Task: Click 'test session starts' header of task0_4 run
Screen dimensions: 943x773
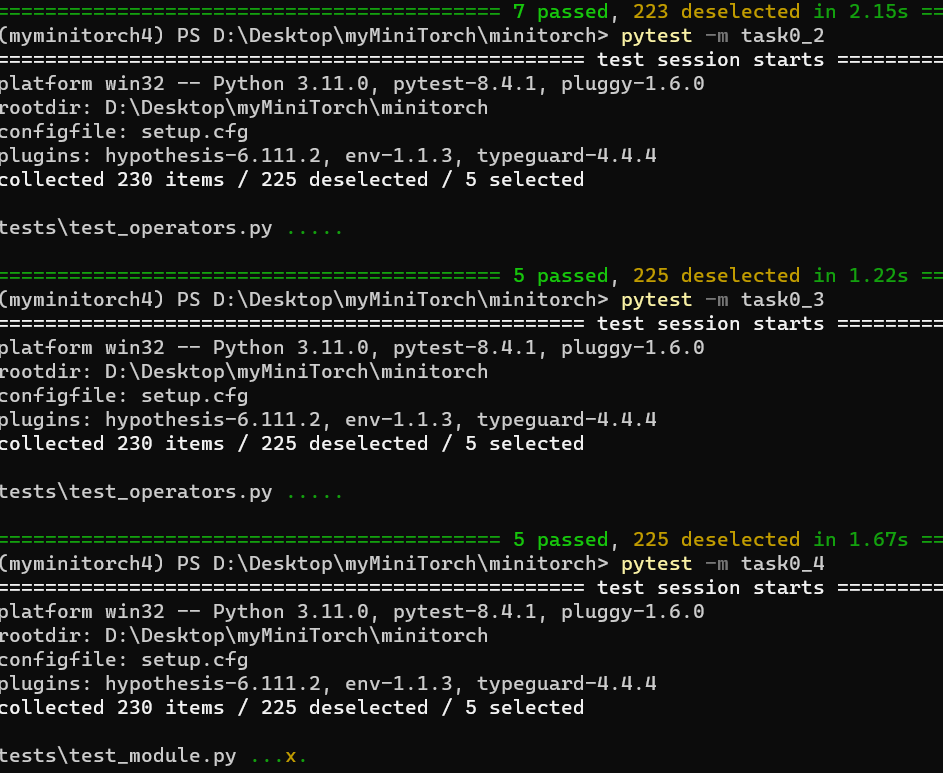Action: [710, 587]
